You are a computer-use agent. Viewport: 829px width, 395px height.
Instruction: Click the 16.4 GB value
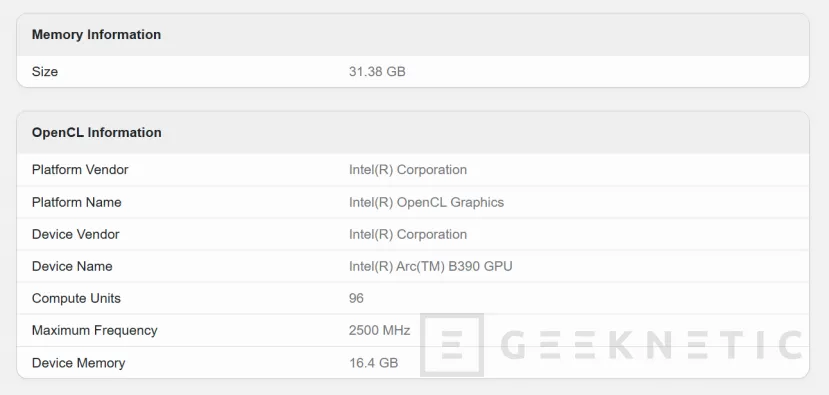click(373, 363)
